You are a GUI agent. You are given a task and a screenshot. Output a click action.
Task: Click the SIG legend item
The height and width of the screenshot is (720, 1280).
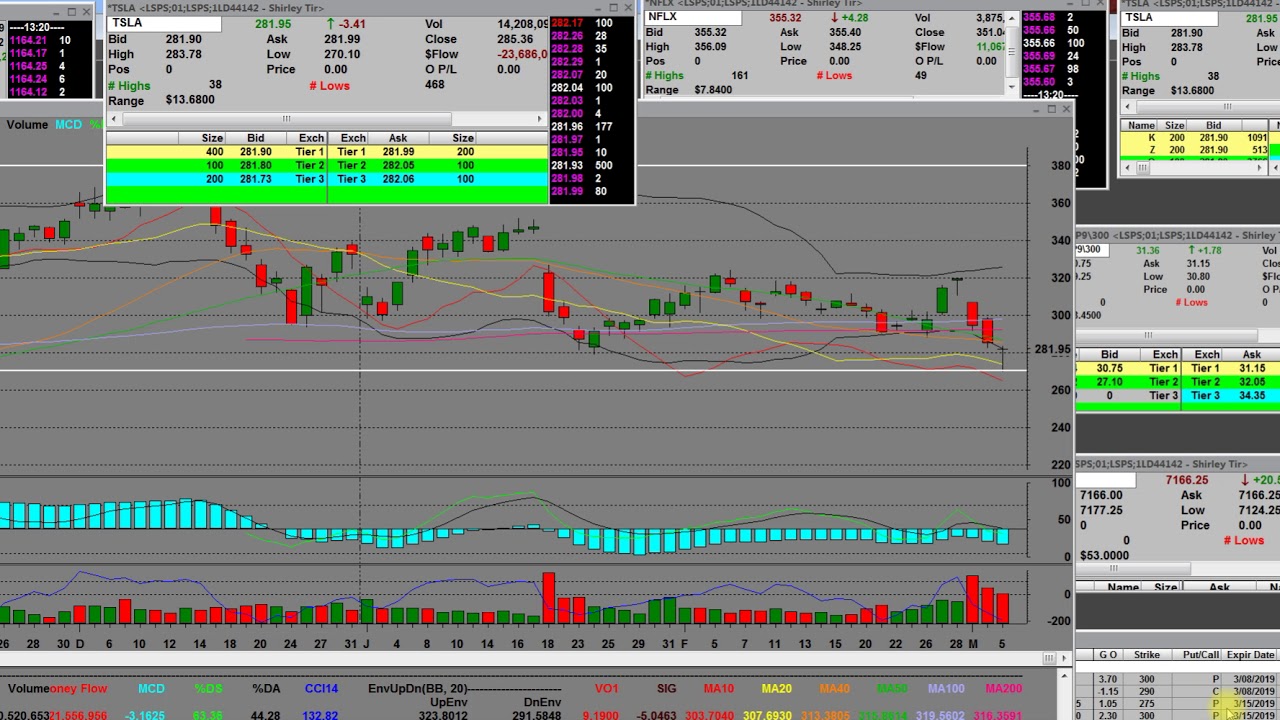[x=666, y=688]
